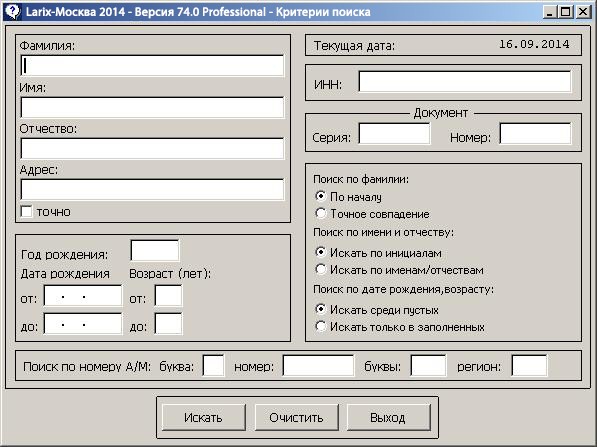
Task: Click the vehicle plate буквы field
Action: click(428, 366)
